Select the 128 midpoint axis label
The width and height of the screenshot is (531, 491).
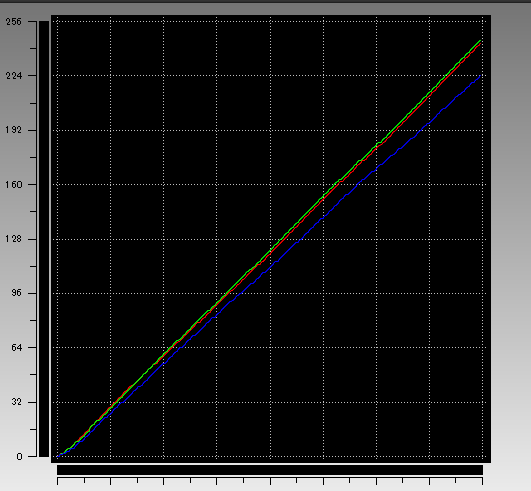point(14,239)
